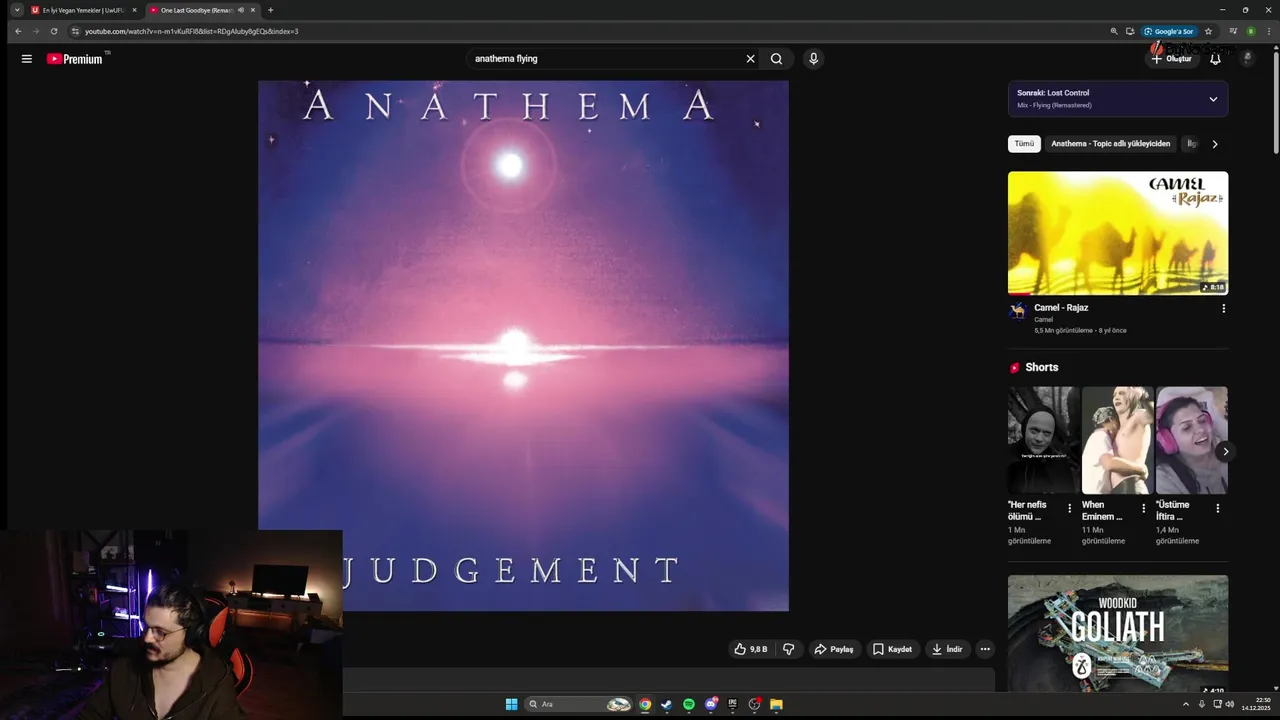This screenshot has height=720, width=1280.
Task: Show more filter chips with right chevron
Action: click(x=1215, y=144)
